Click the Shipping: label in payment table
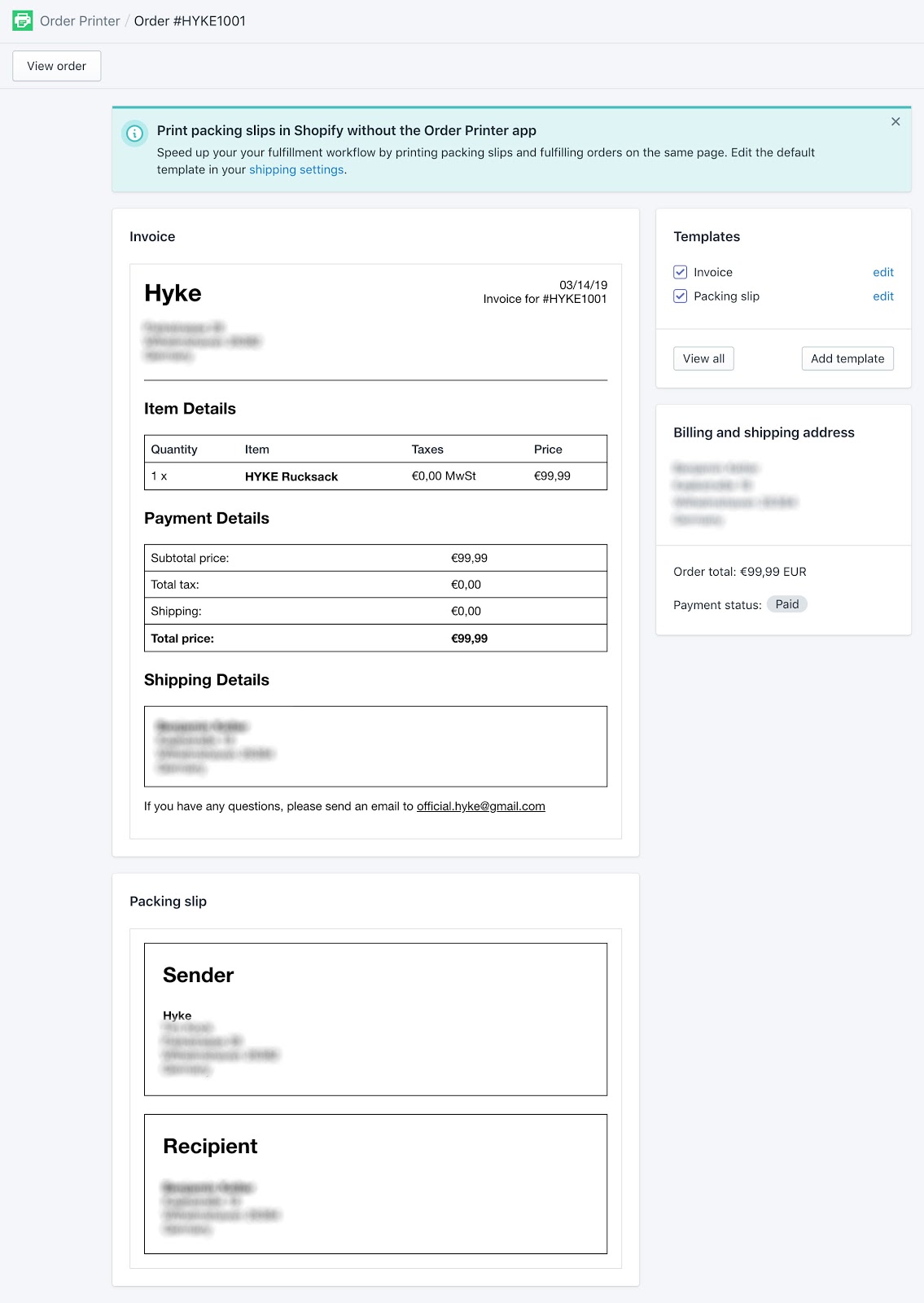Viewport: 924px width, 1303px height. pyautogui.click(x=176, y=612)
